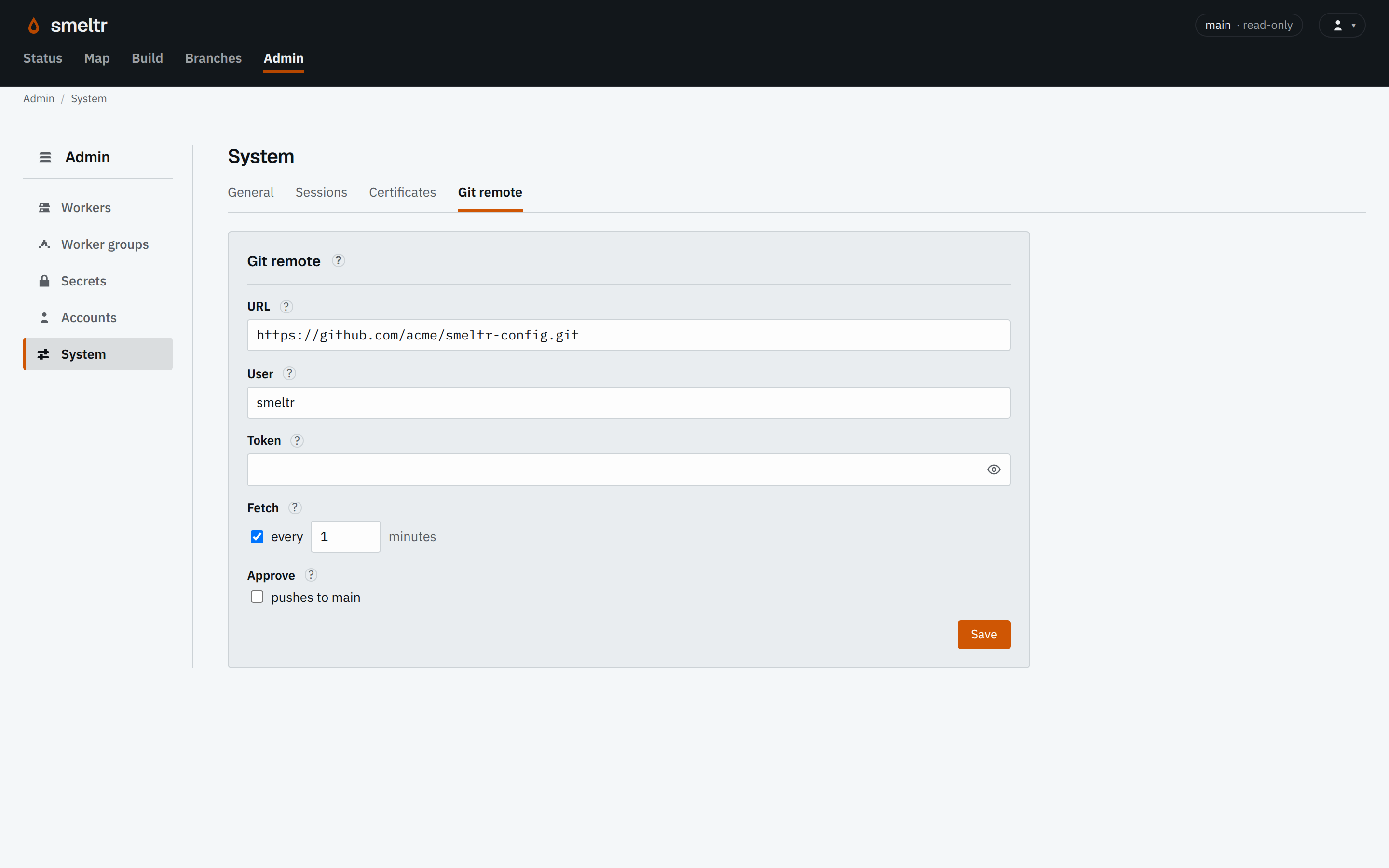Screen dimensions: 1389x868
Task: Click the Worker groups icon in sidebar
Action: [x=44, y=244]
